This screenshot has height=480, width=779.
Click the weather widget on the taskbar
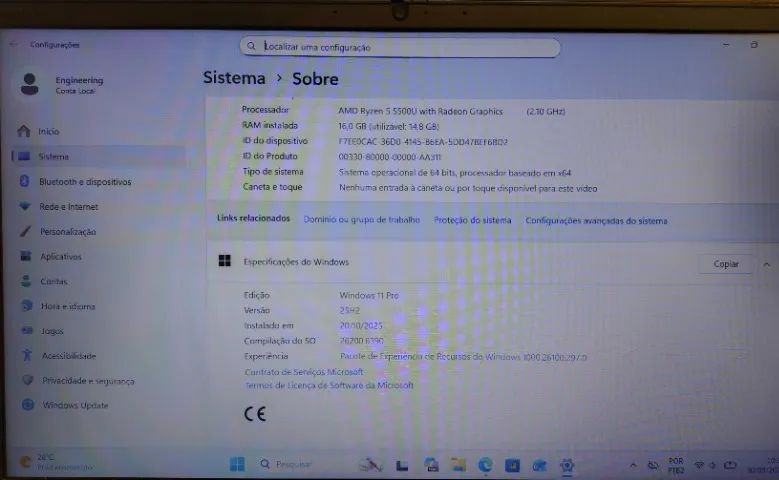click(56, 462)
